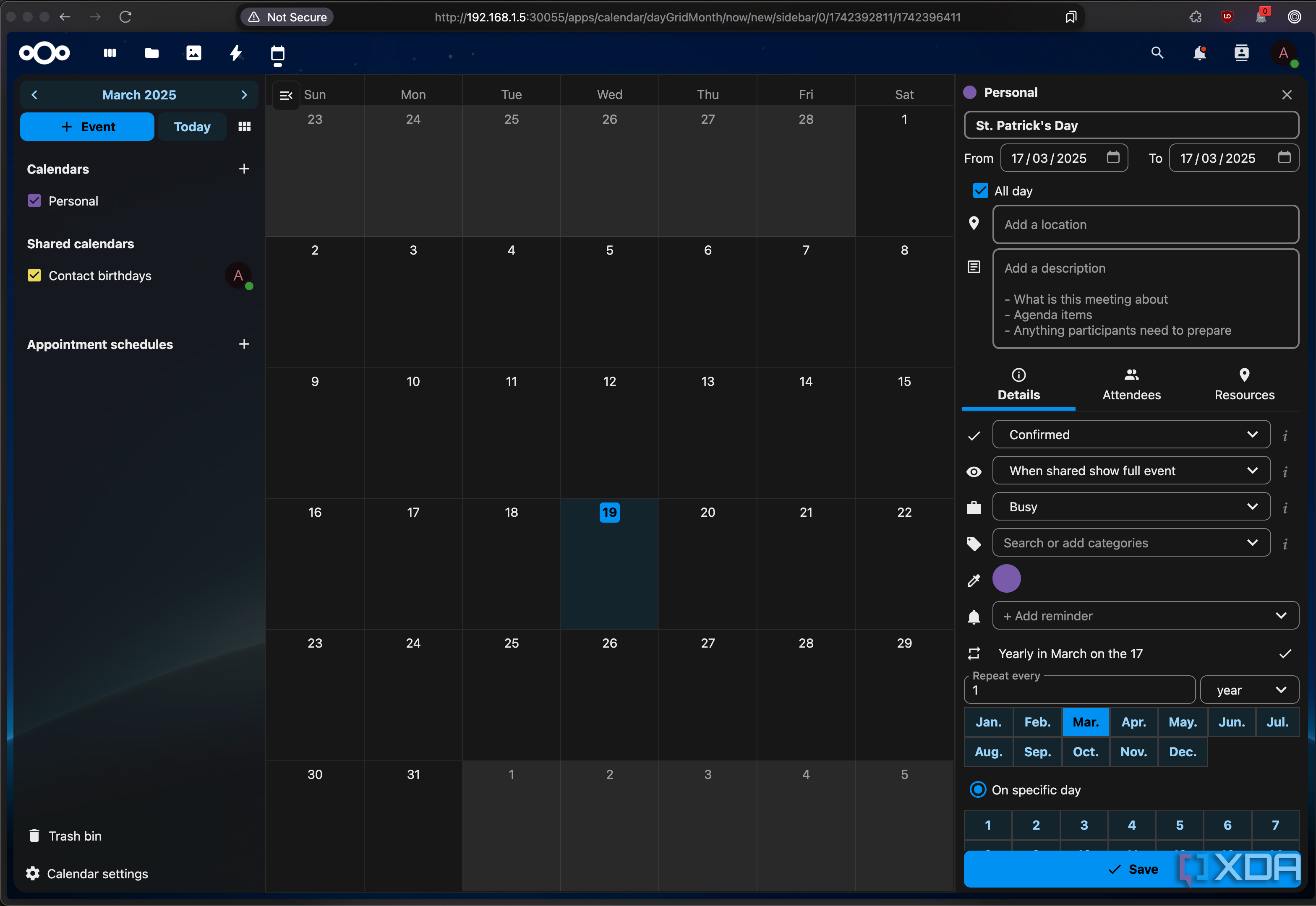Add an appointment schedule with plus icon

(244, 344)
